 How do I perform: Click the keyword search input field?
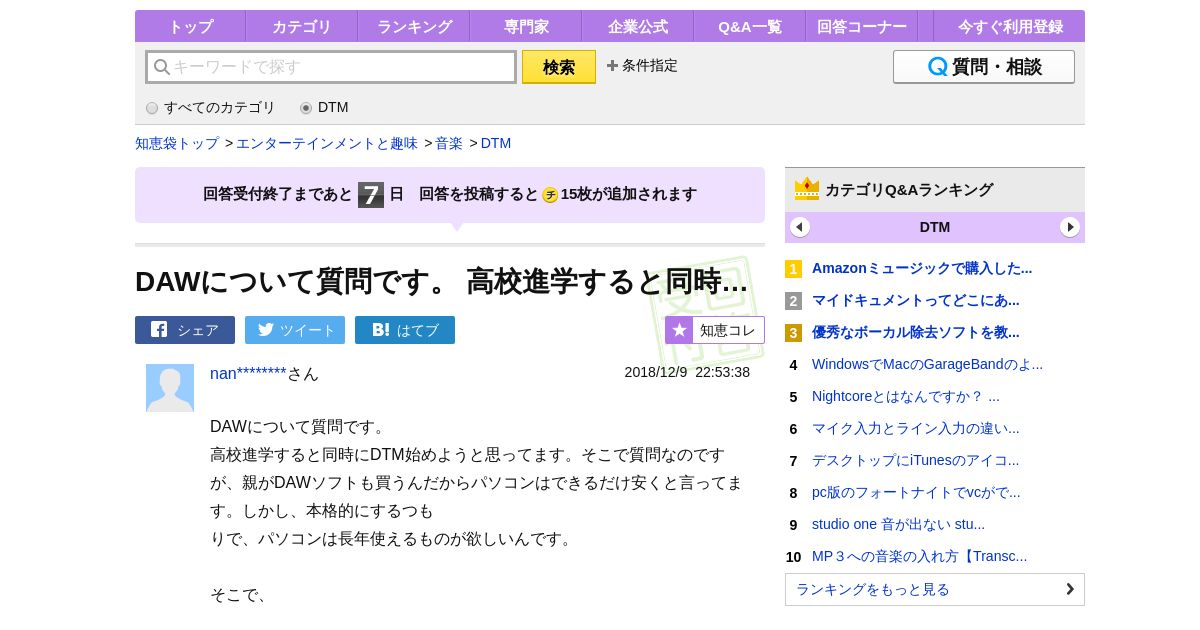click(331, 67)
